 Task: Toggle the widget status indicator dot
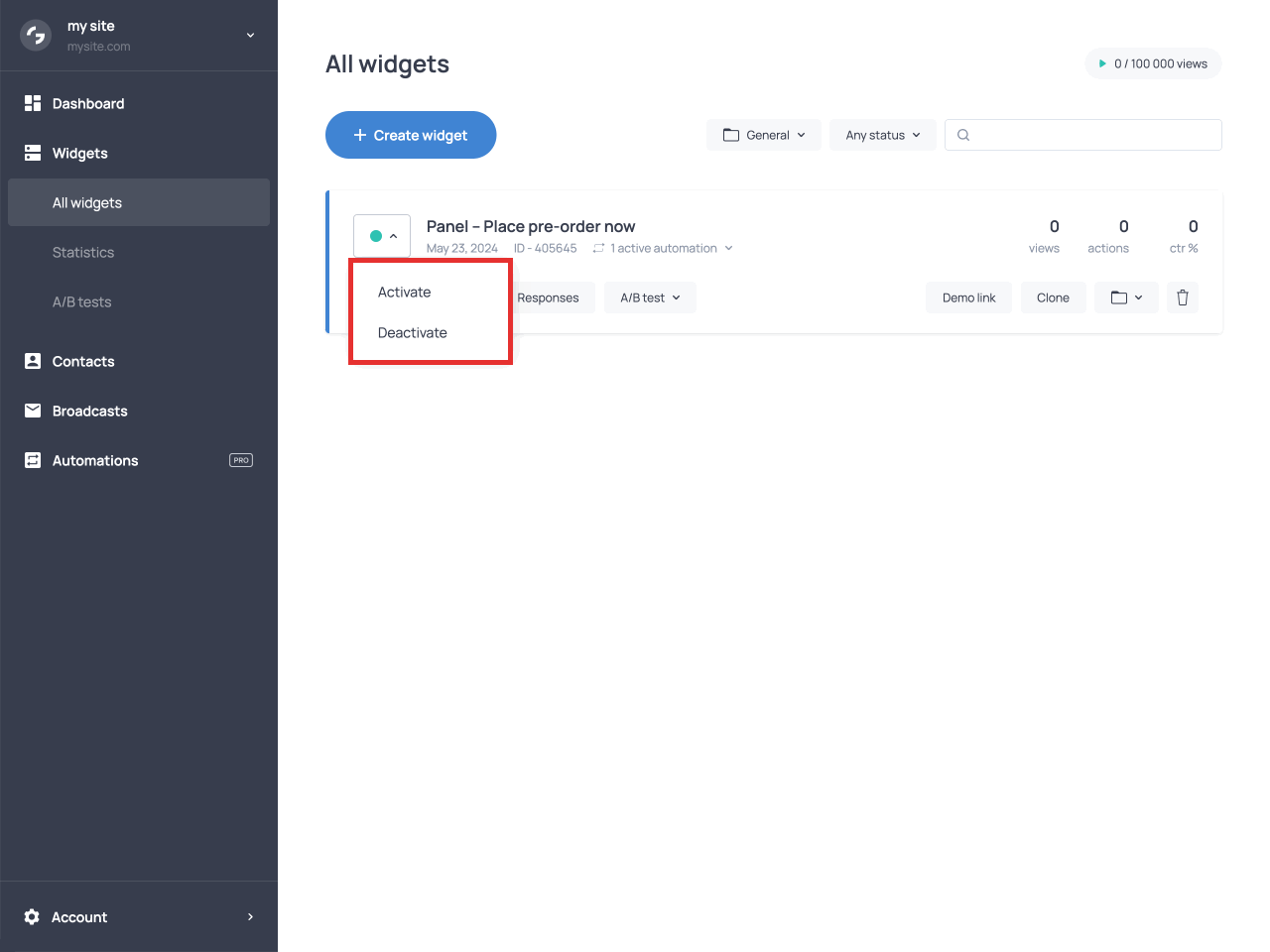[378, 236]
